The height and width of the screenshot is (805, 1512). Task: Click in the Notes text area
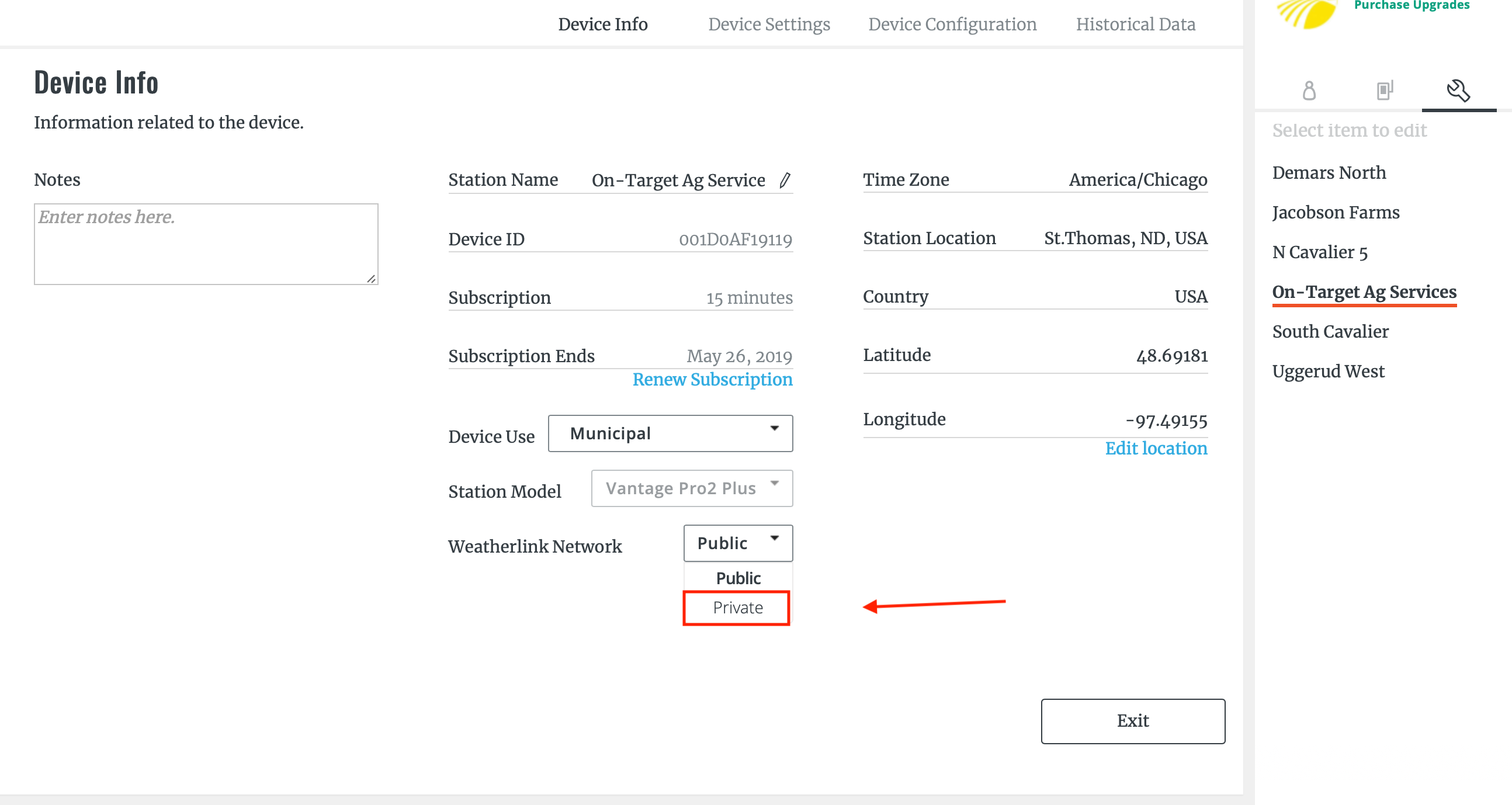[x=206, y=244]
